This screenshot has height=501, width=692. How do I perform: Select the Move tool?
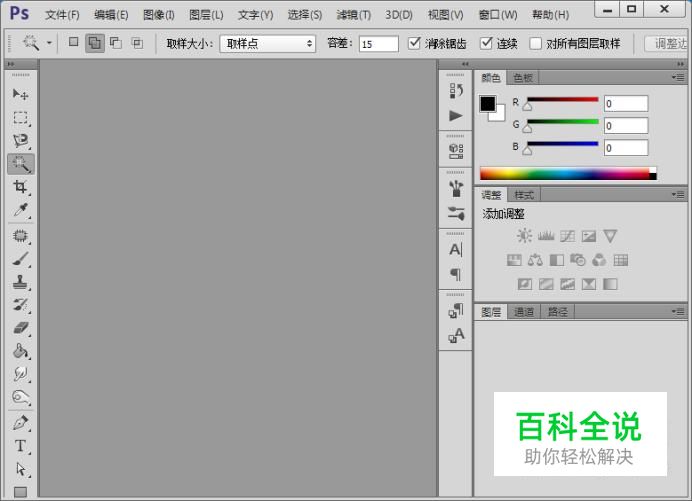tap(20, 94)
